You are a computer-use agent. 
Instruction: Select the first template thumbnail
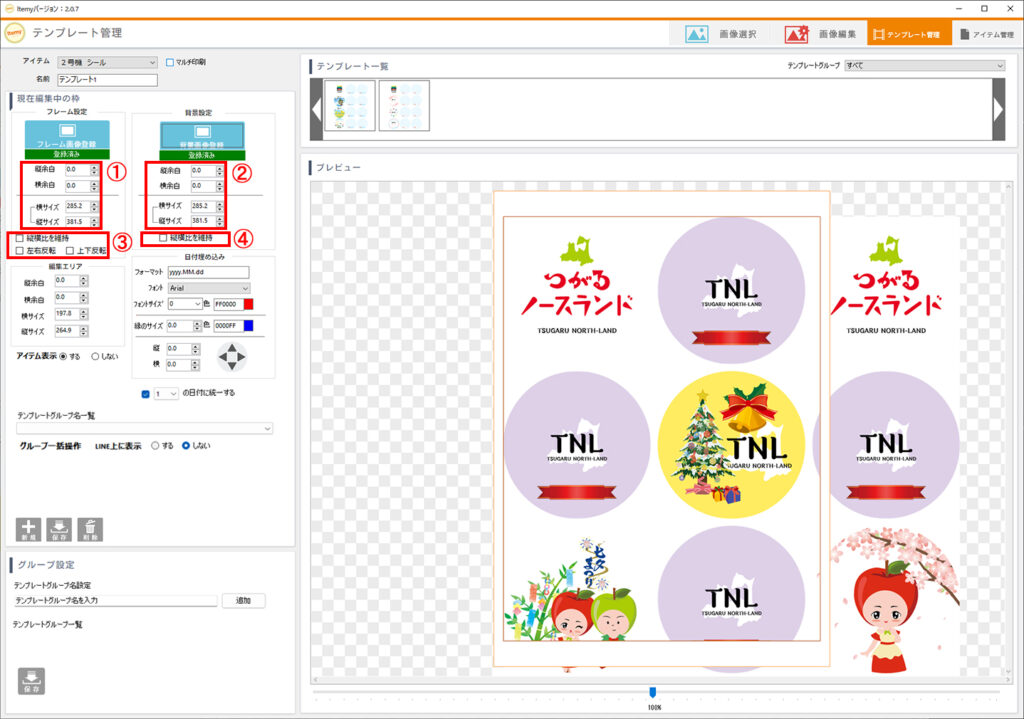[350, 106]
